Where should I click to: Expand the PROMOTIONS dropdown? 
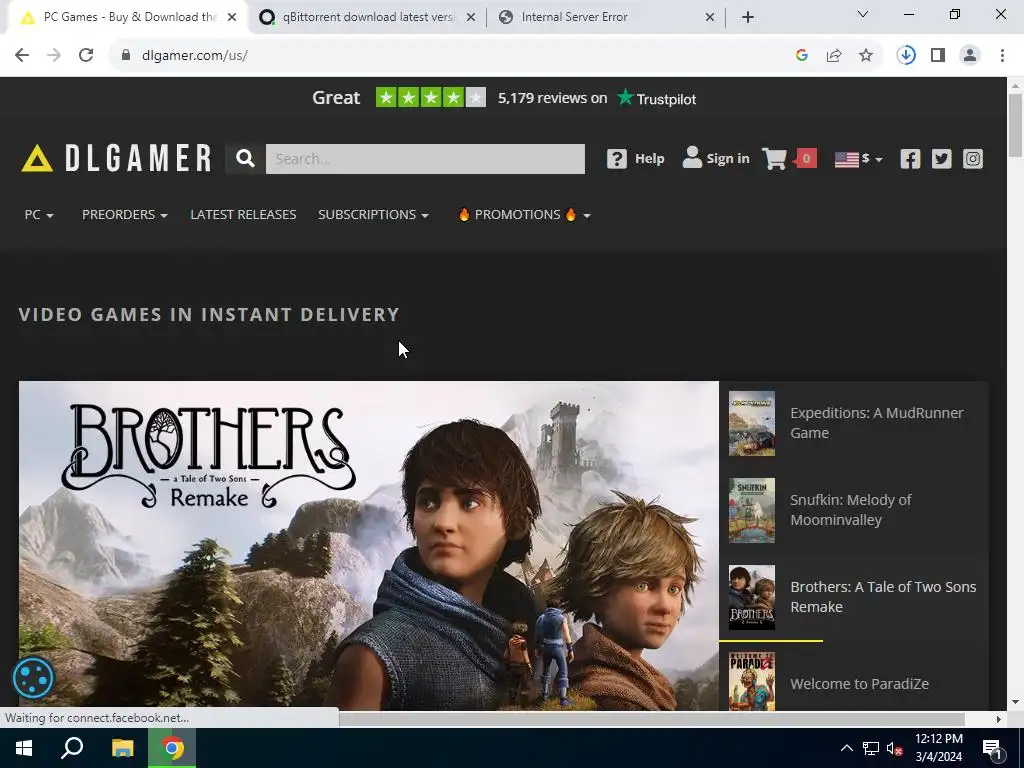click(x=524, y=215)
